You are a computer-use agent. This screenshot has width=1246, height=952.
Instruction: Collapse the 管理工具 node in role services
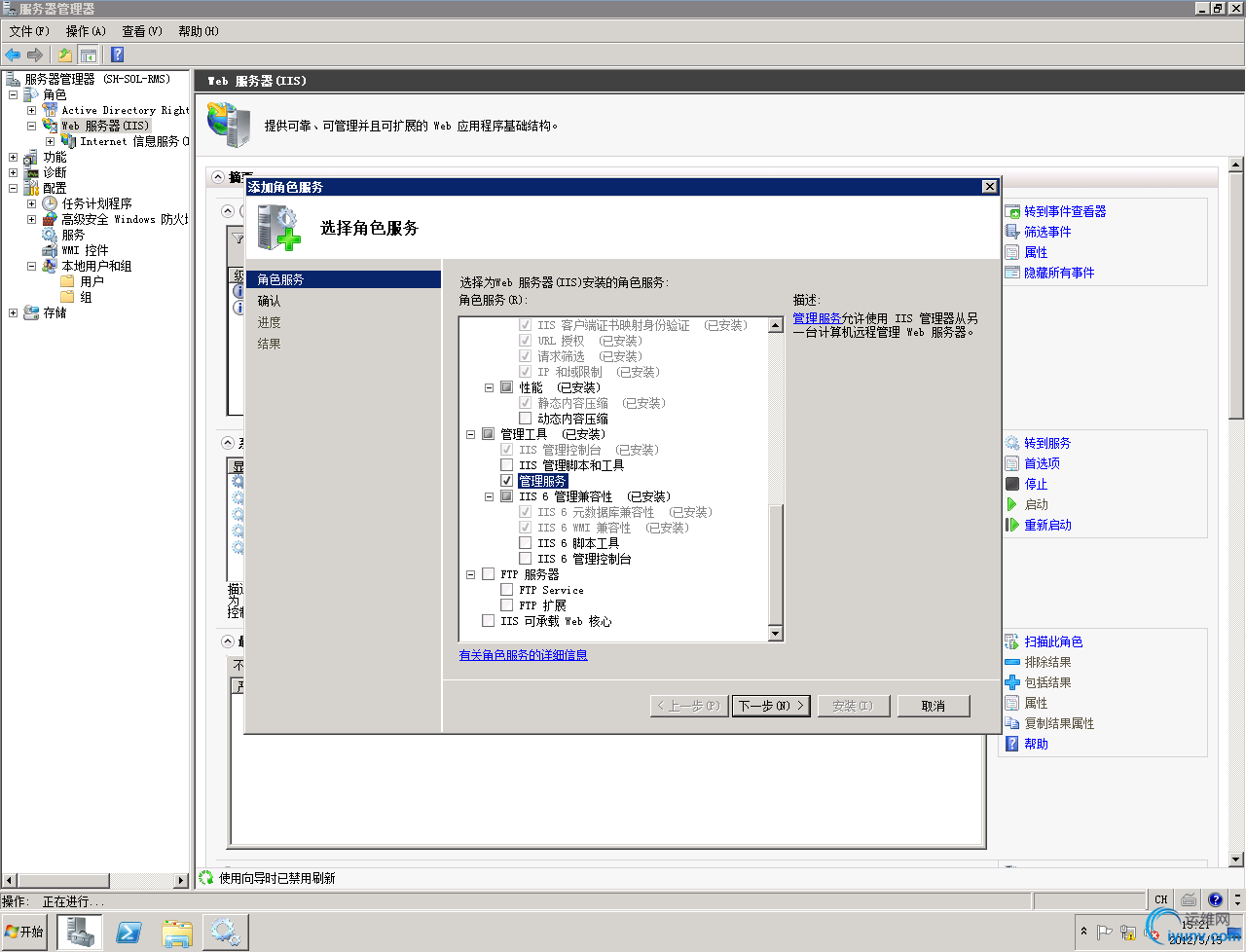point(471,434)
